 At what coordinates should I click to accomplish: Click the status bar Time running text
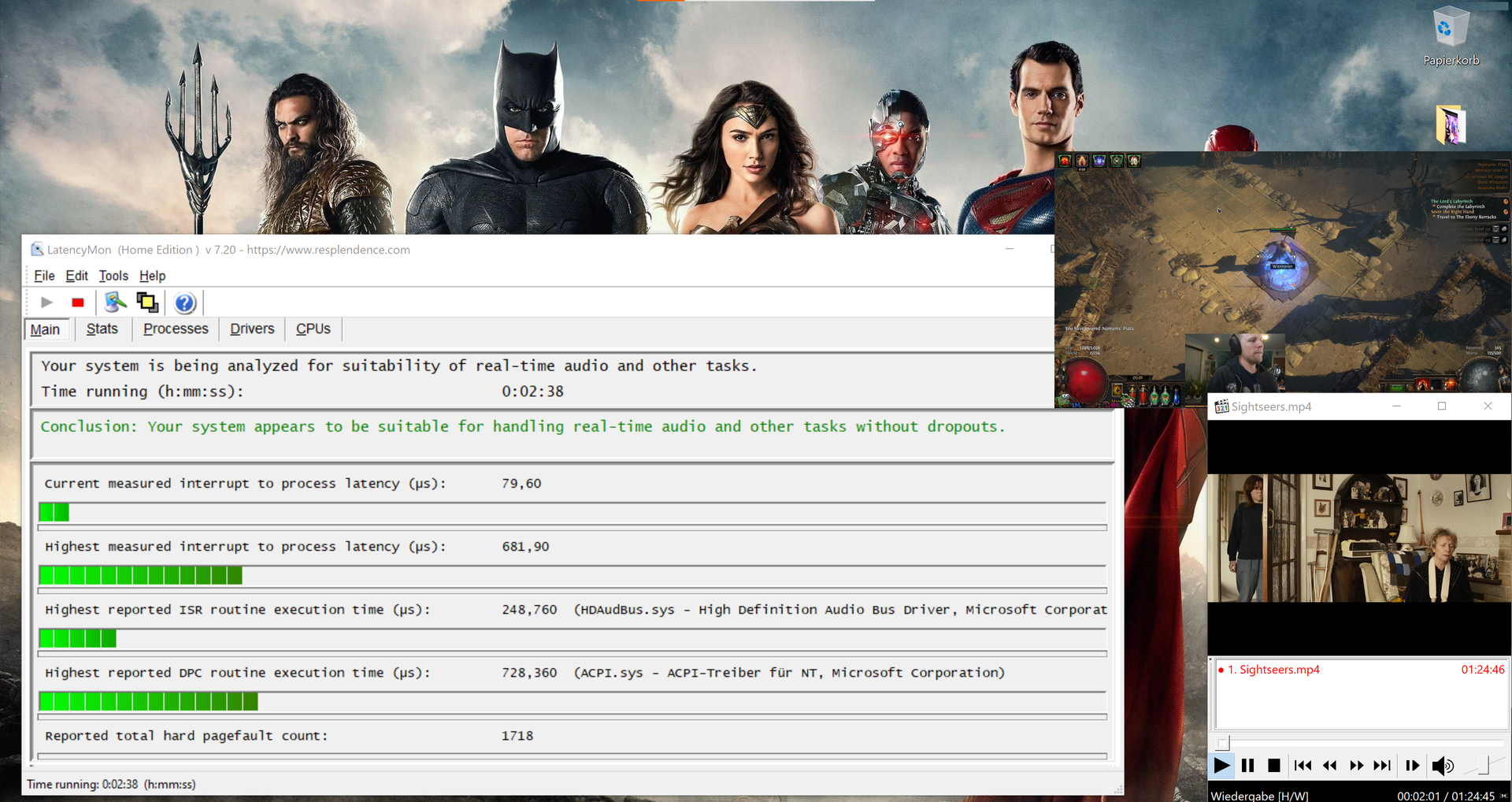111,784
